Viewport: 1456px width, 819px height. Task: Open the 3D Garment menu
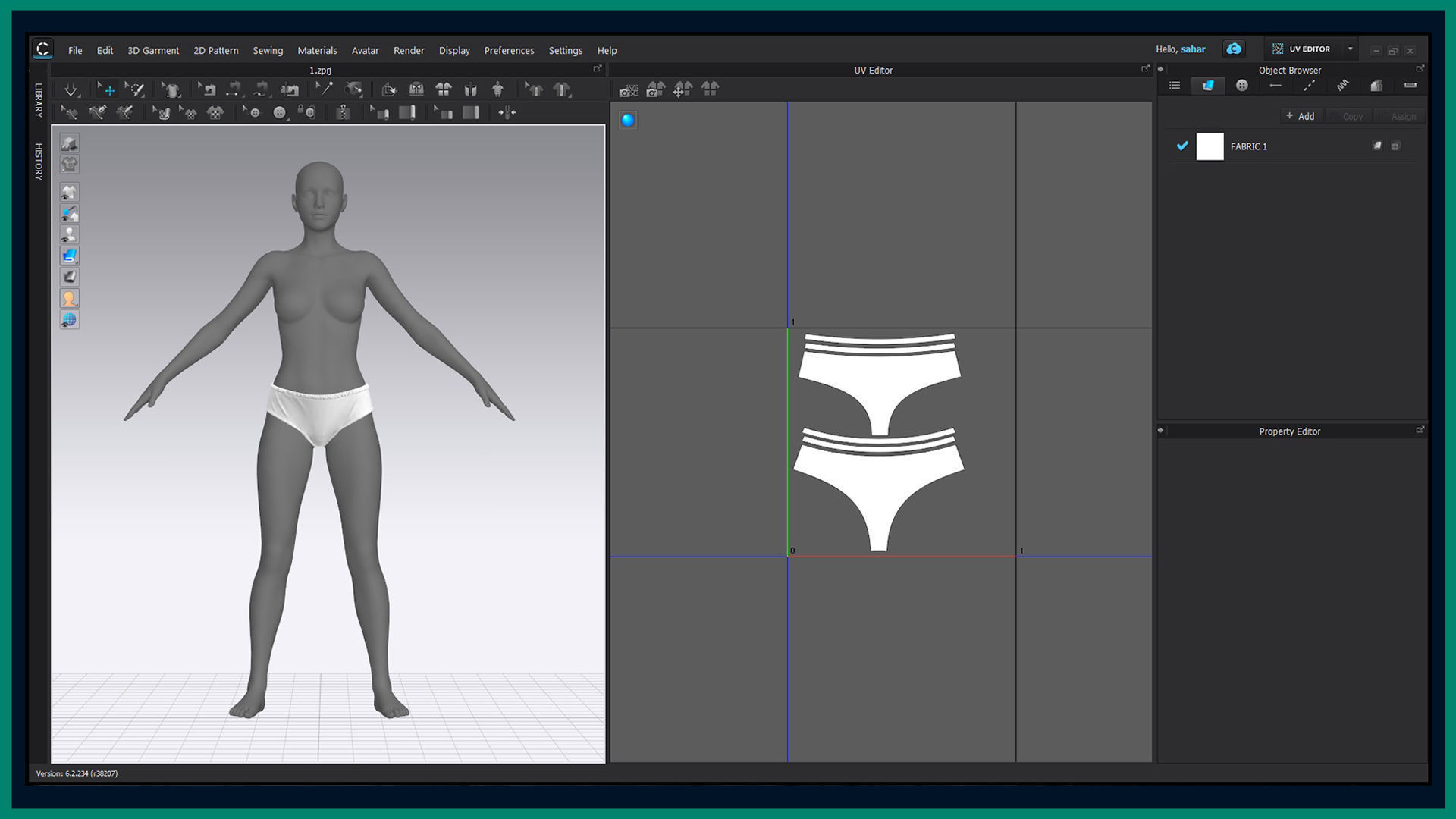tap(153, 51)
